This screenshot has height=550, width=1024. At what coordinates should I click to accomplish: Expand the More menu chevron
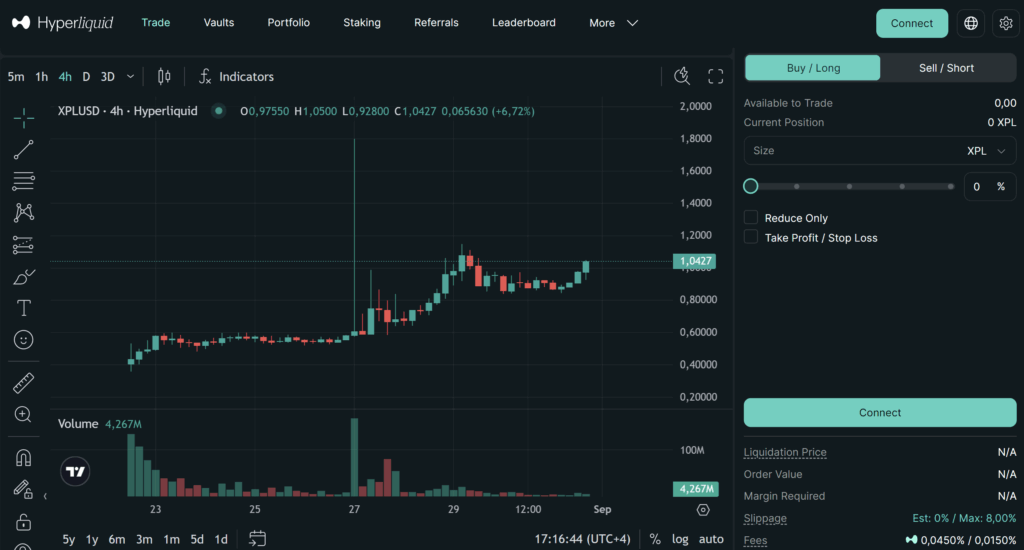pyautogui.click(x=632, y=23)
